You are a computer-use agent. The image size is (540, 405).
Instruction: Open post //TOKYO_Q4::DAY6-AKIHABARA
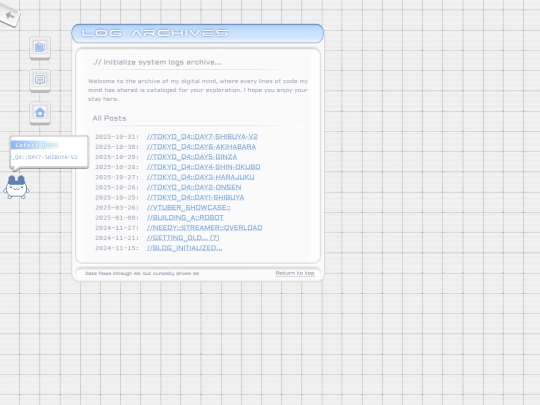tap(201, 147)
